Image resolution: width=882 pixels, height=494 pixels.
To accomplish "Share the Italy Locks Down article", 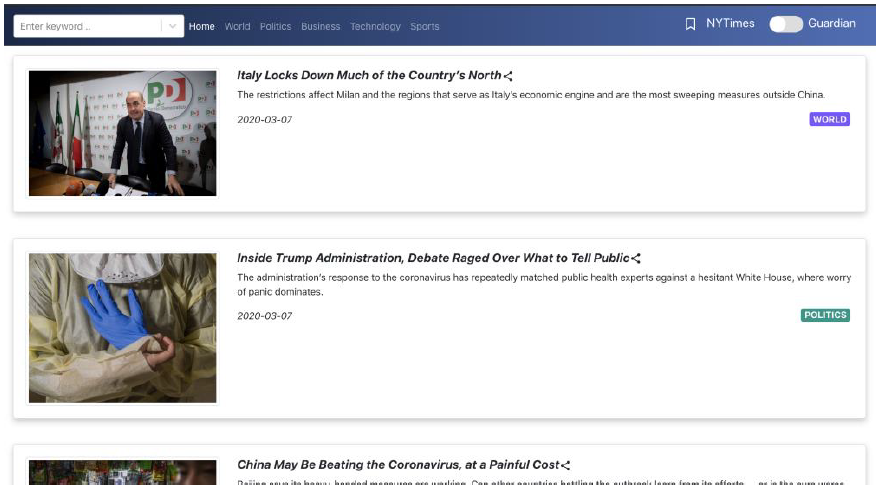I will [x=509, y=76].
